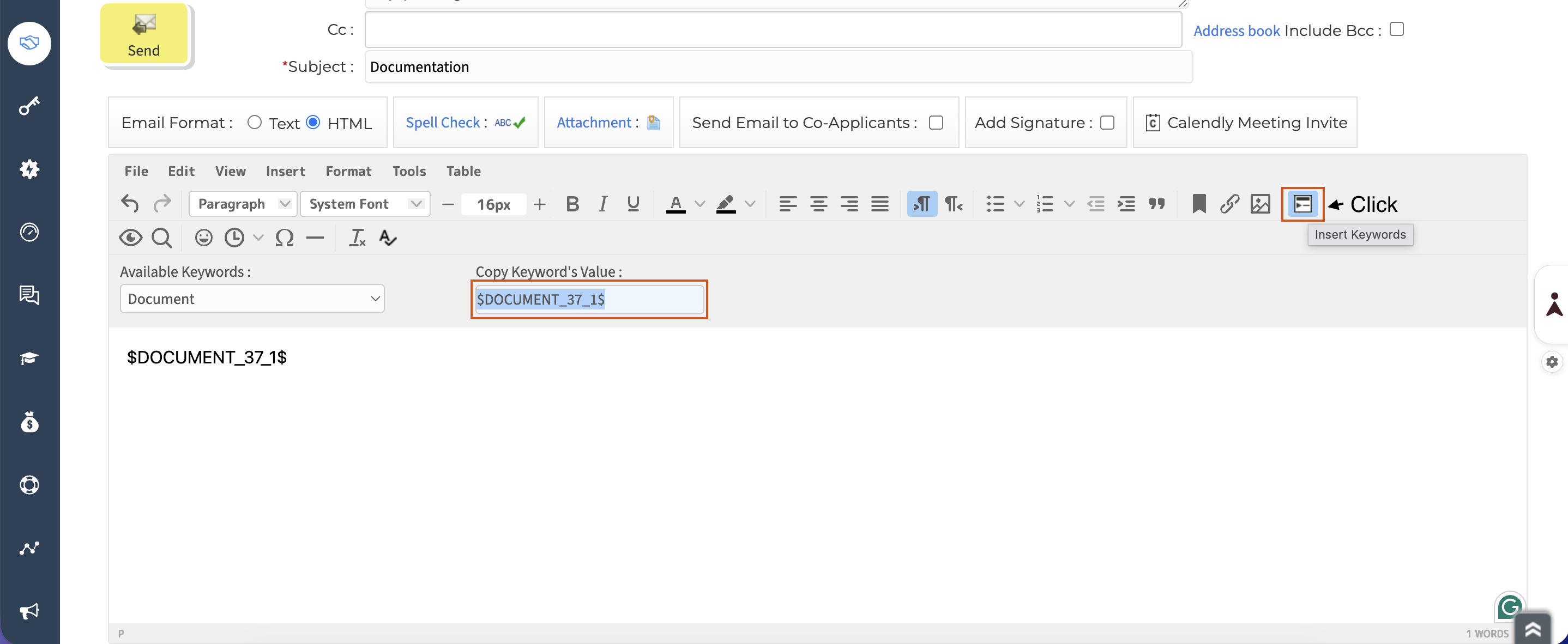Open the File menu
The width and height of the screenshot is (1568, 644).
136,172
